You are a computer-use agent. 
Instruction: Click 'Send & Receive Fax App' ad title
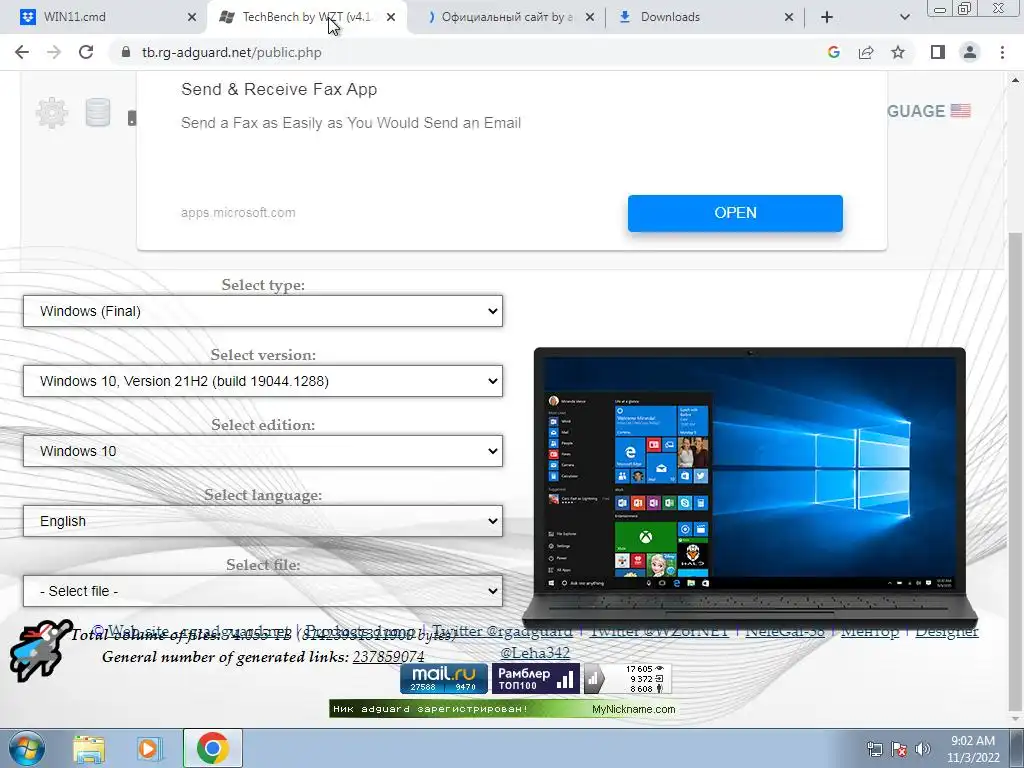coord(279,89)
